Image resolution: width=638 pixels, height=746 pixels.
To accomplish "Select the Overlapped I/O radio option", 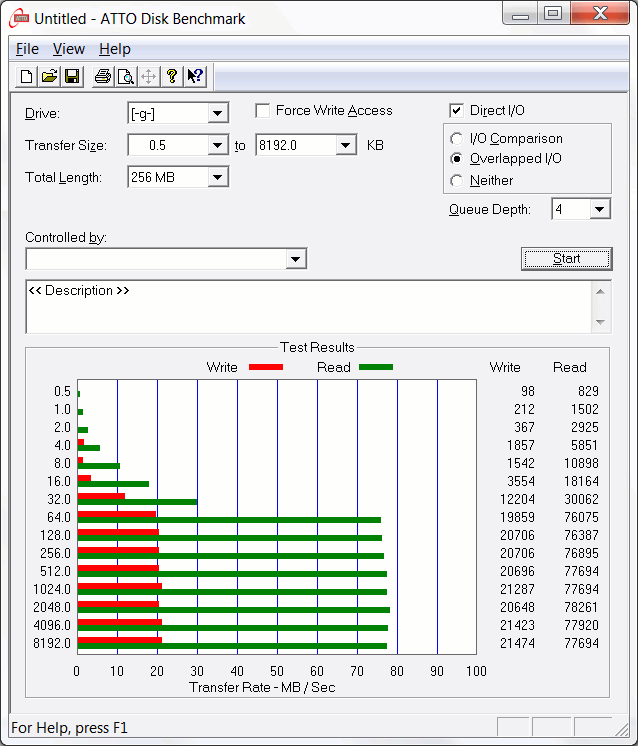I will [x=456, y=158].
